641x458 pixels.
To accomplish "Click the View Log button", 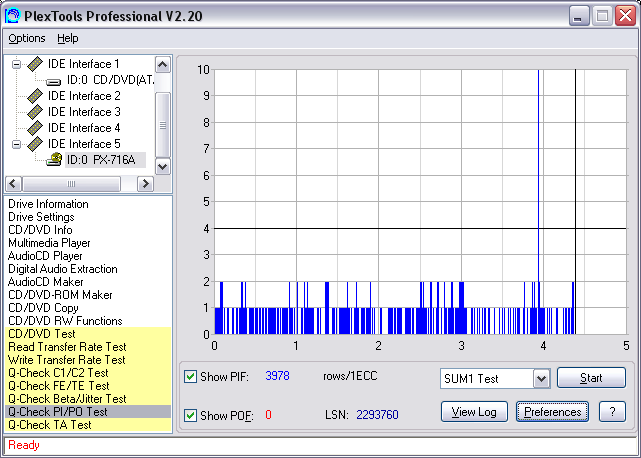I will click(x=474, y=412).
